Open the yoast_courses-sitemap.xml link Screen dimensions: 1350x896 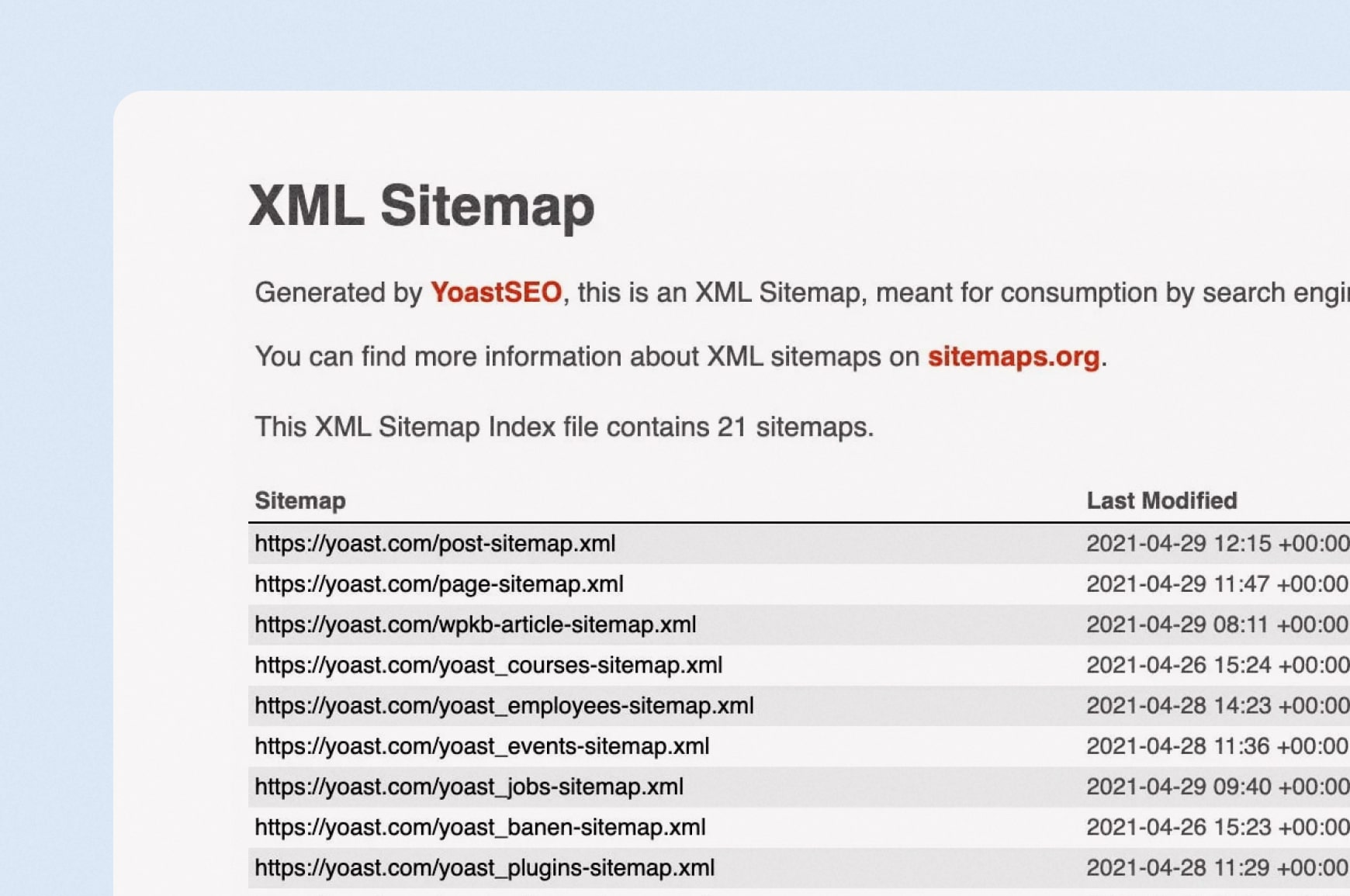click(488, 665)
